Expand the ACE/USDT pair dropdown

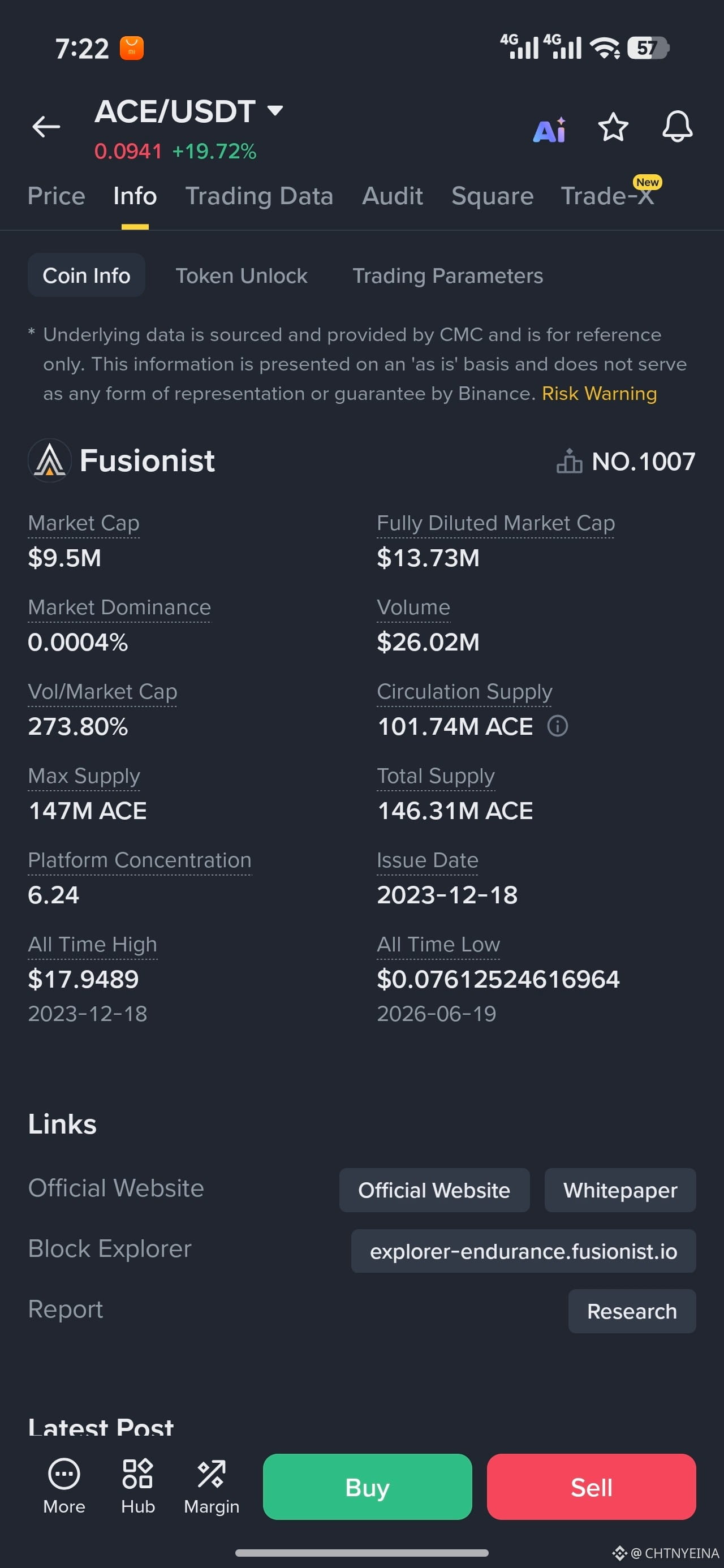(x=275, y=110)
